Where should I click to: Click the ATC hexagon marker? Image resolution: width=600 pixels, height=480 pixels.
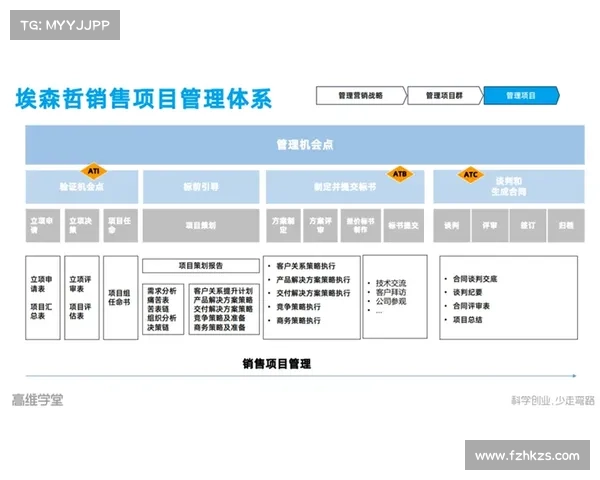(470, 174)
